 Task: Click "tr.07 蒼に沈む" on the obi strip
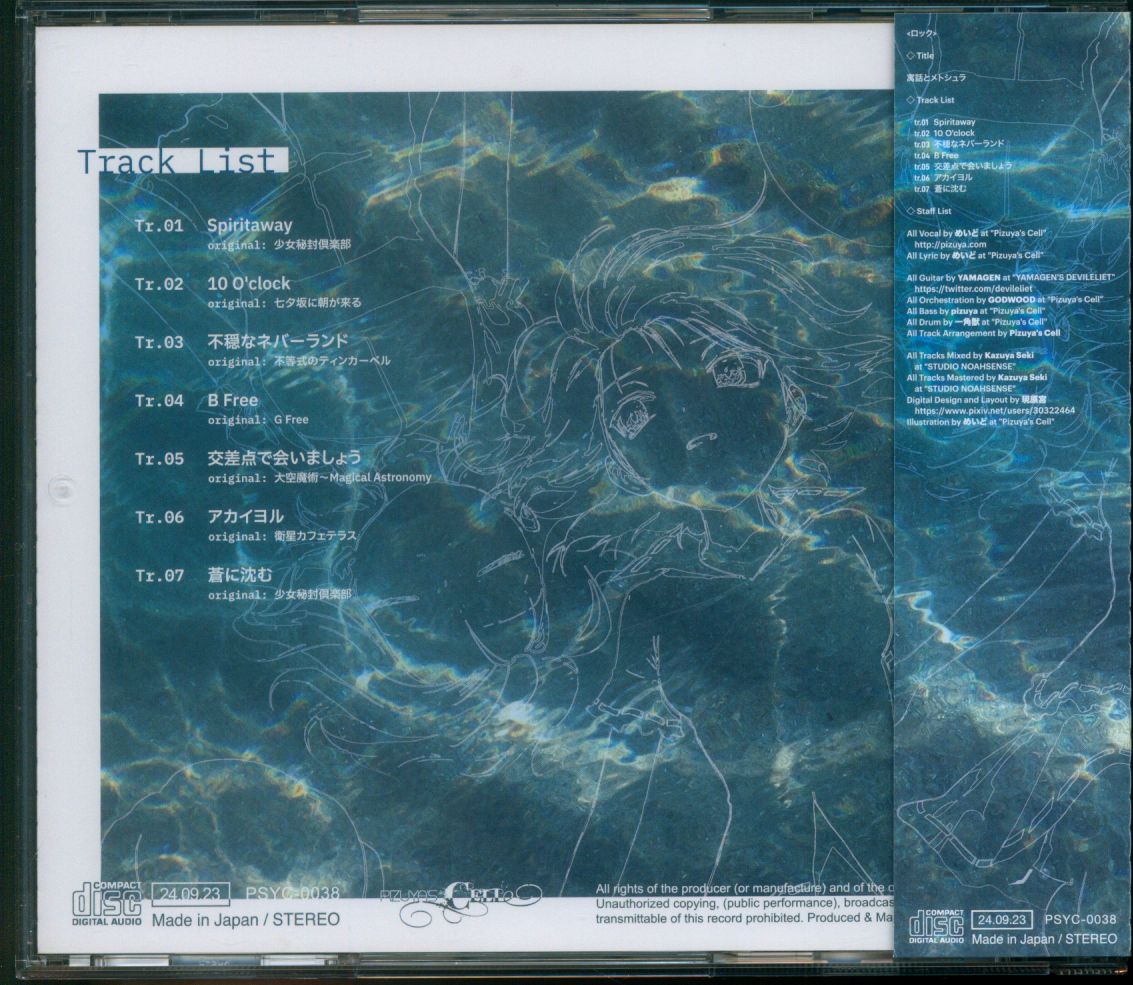tap(939, 189)
